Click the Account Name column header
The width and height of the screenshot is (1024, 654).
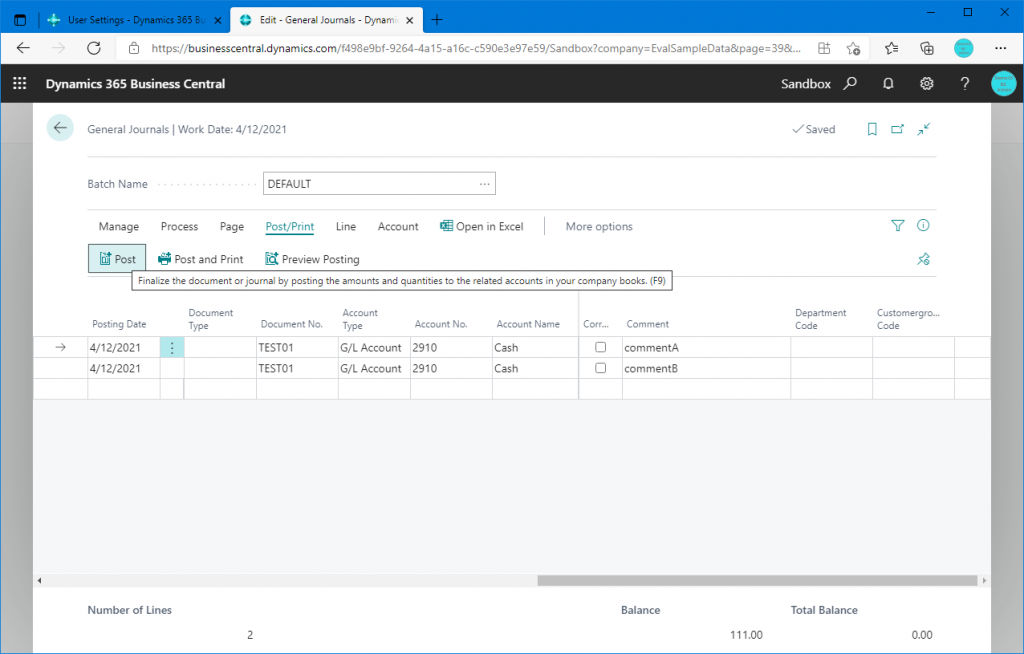click(528, 324)
